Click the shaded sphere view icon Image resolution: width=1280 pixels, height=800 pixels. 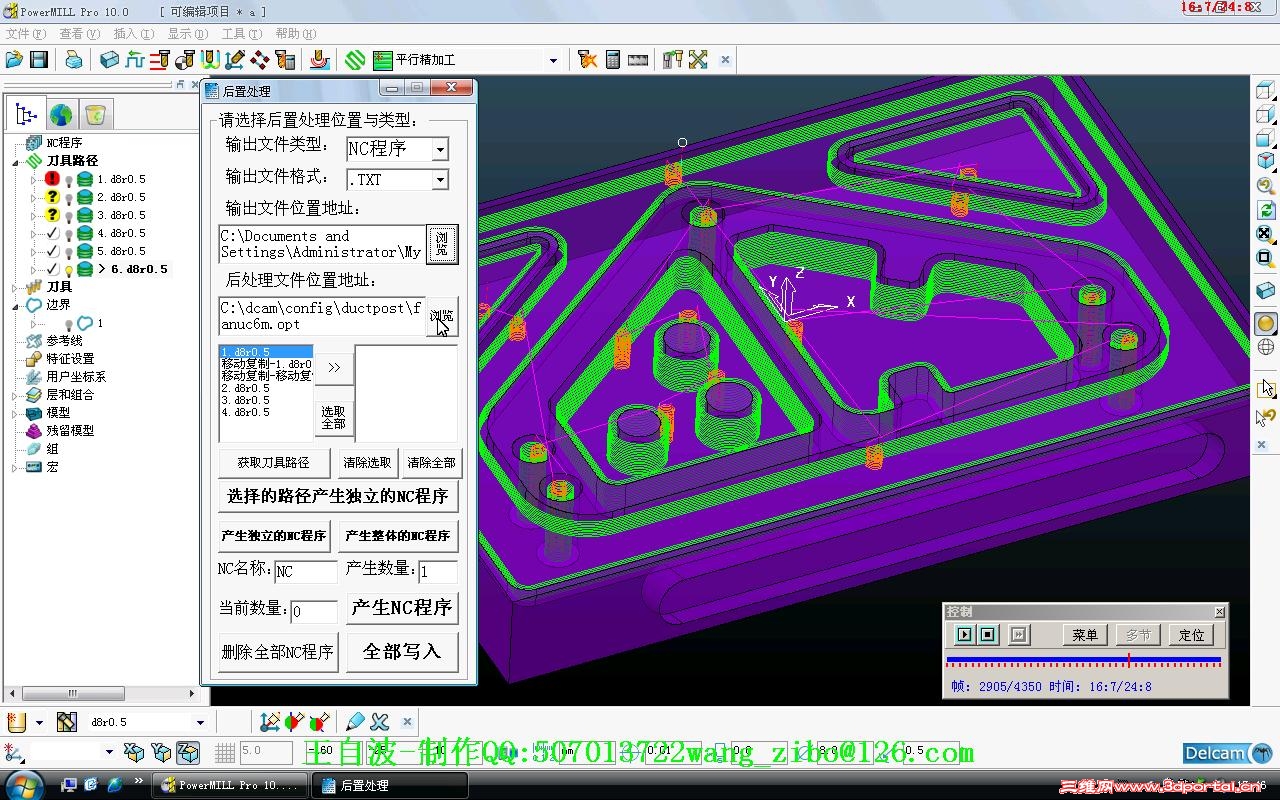1266,323
